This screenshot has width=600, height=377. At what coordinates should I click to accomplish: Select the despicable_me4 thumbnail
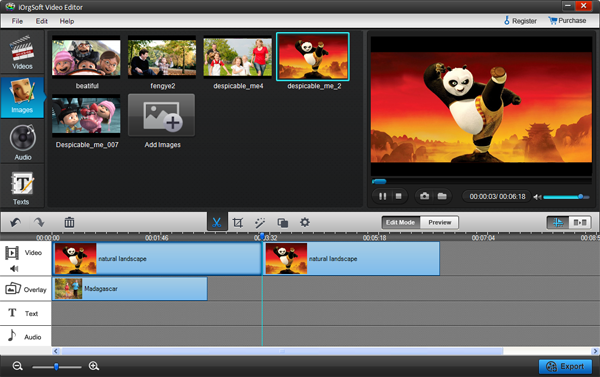coord(238,57)
